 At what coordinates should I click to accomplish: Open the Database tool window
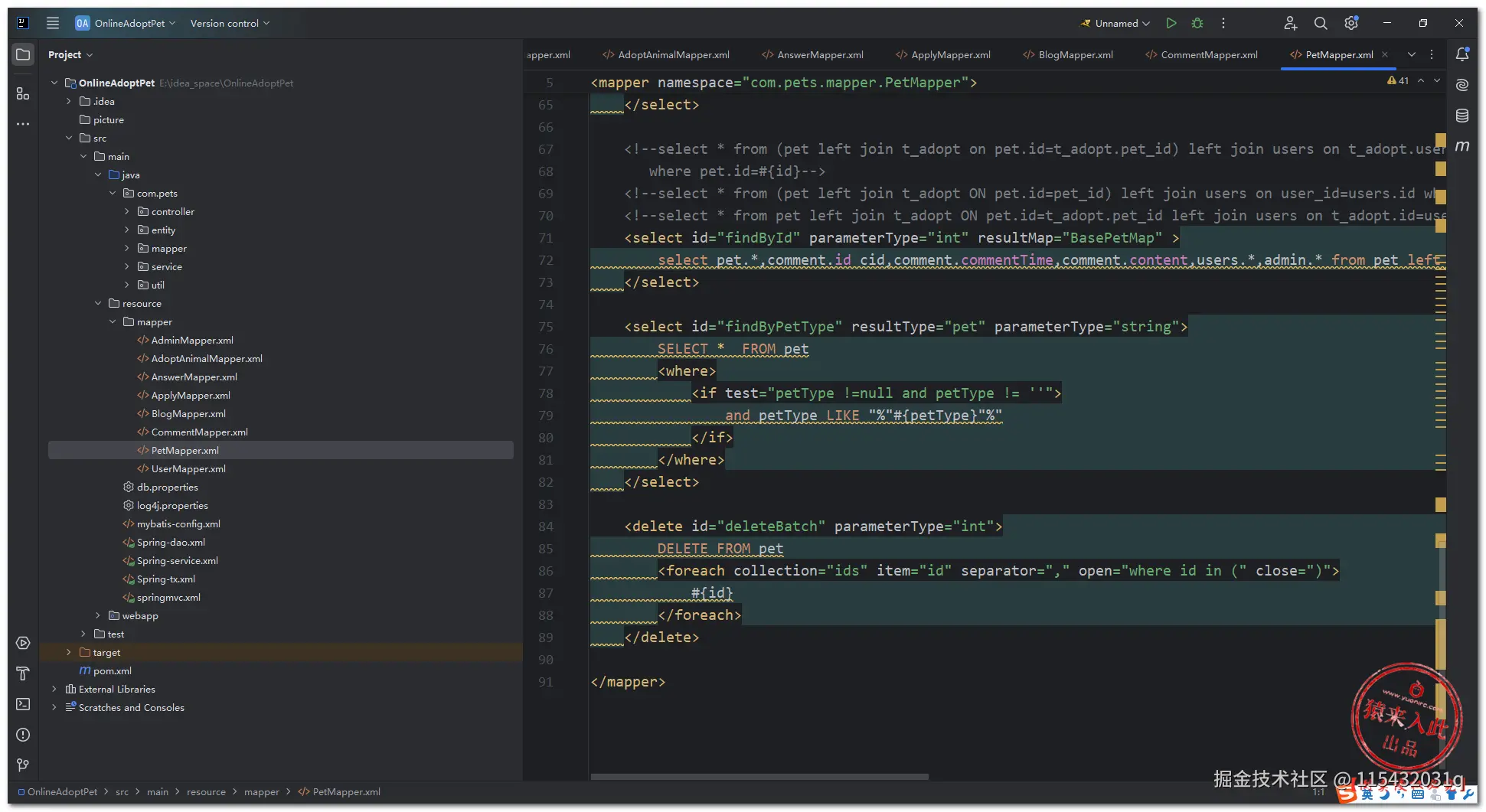point(1462,116)
